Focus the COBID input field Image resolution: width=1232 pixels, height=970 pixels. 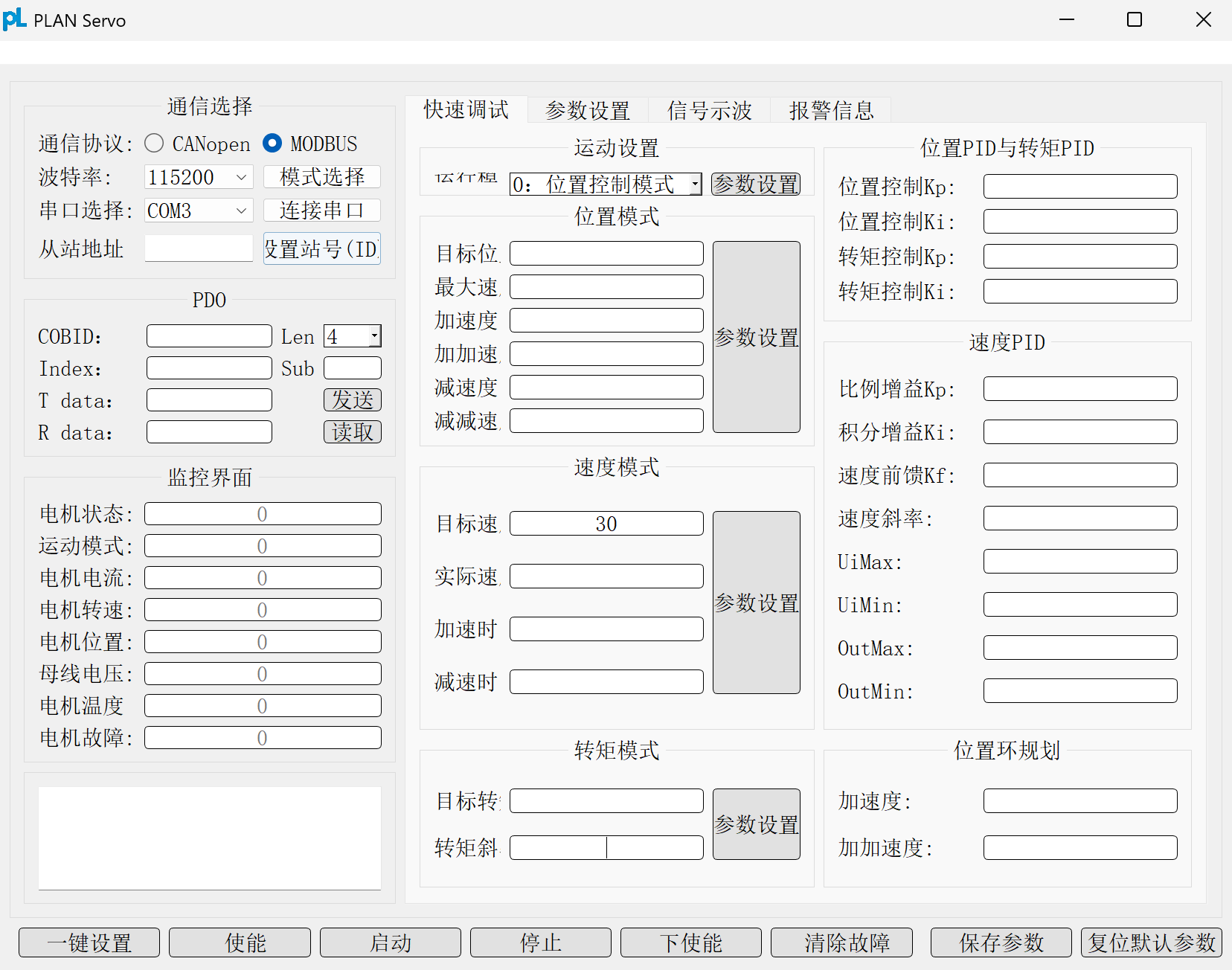tap(209, 336)
